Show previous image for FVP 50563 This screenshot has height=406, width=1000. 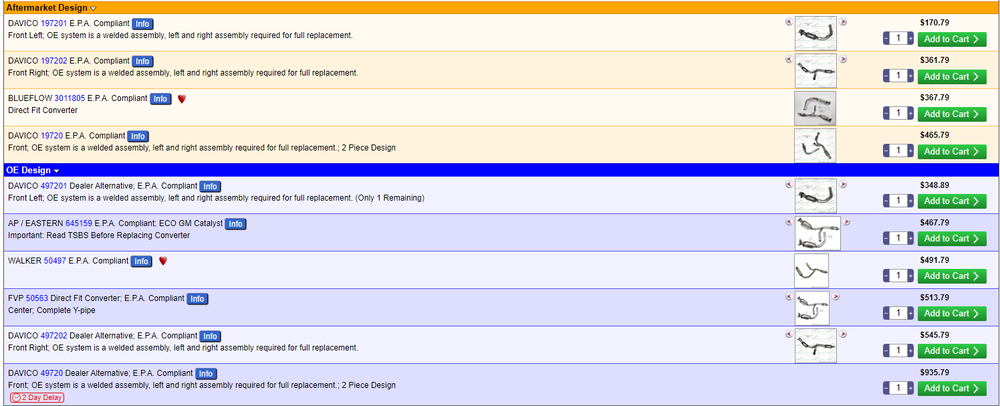pyautogui.click(x=789, y=297)
